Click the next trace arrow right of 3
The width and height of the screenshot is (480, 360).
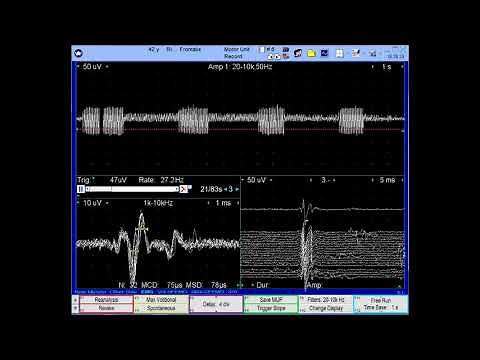click(x=237, y=189)
